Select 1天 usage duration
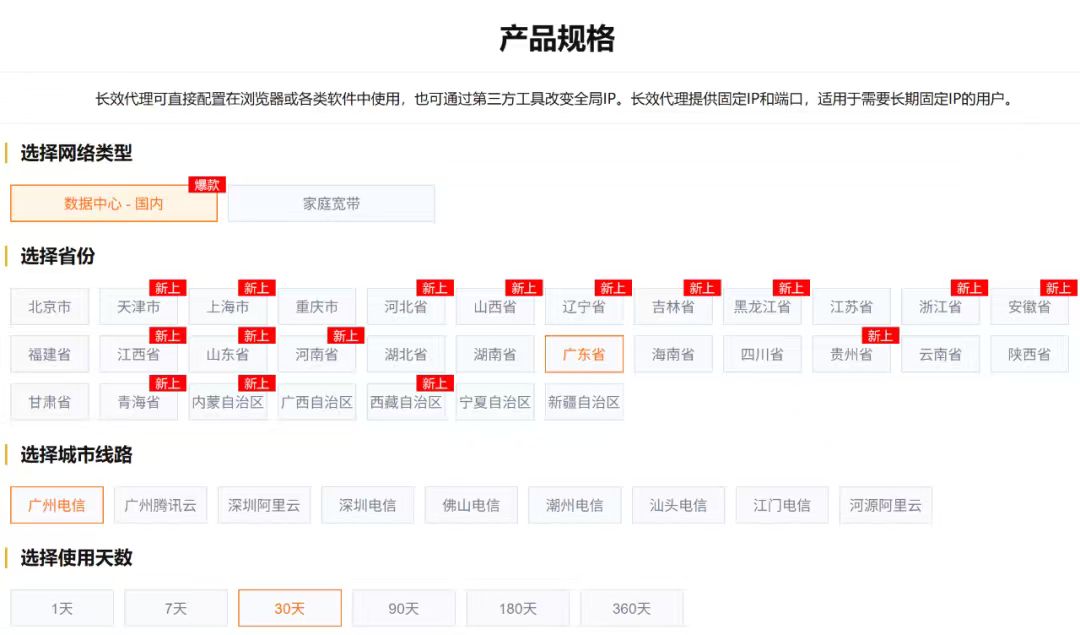The image size is (1080, 635). pyautogui.click(x=61, y=607)
